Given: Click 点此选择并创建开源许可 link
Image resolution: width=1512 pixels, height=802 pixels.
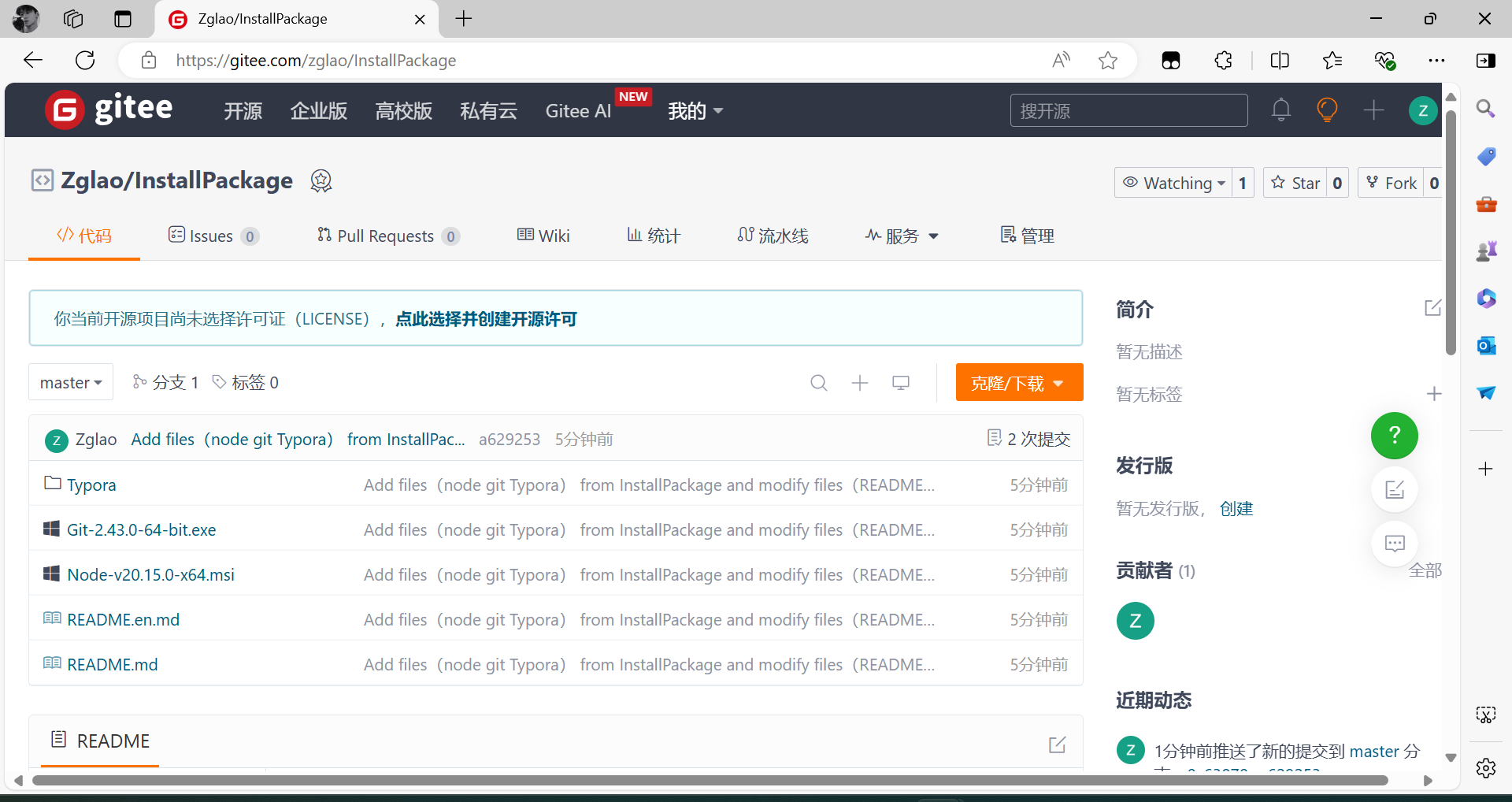Looking at the screenshot, I should tap(486, 319).
